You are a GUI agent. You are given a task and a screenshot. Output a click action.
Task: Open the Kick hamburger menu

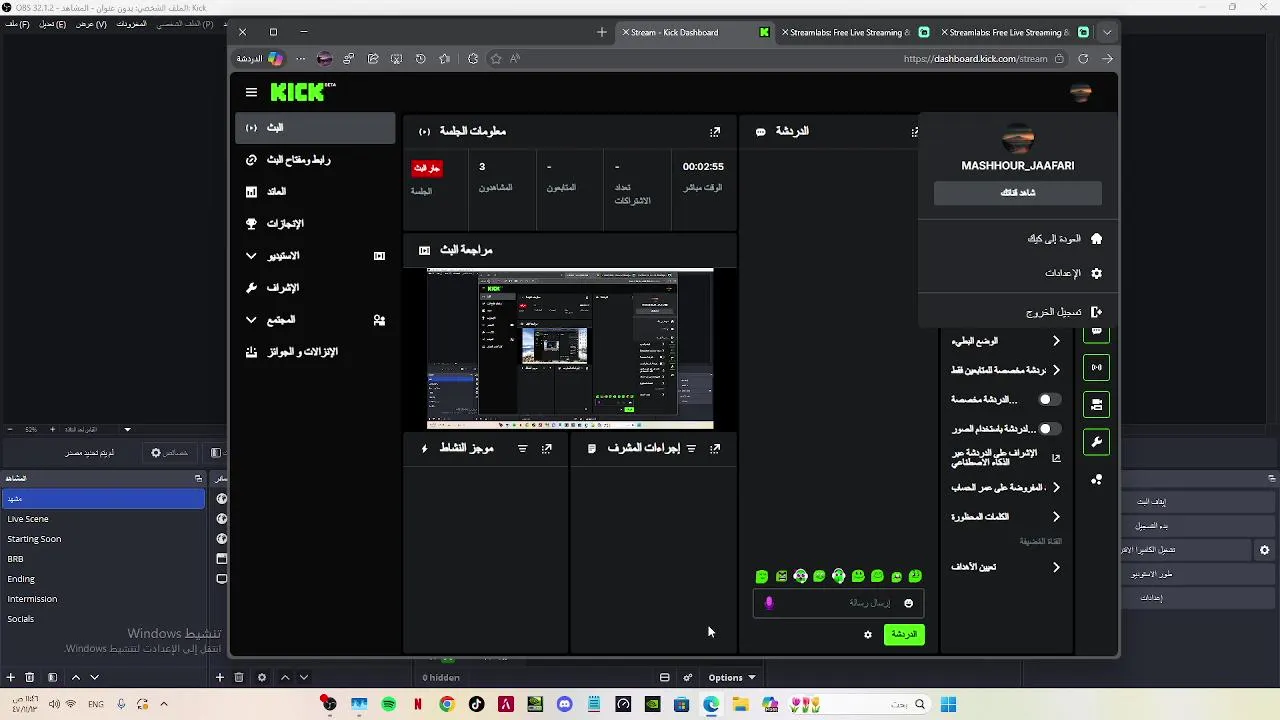[x=251, y=92]
